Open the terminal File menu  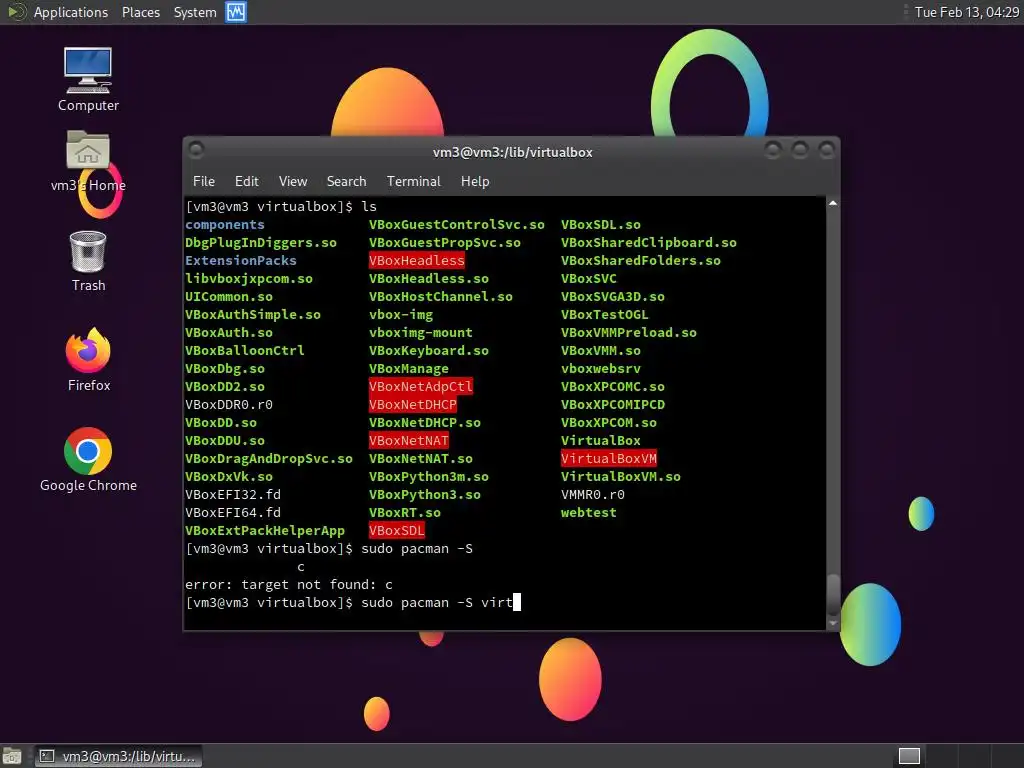[204, 182]
